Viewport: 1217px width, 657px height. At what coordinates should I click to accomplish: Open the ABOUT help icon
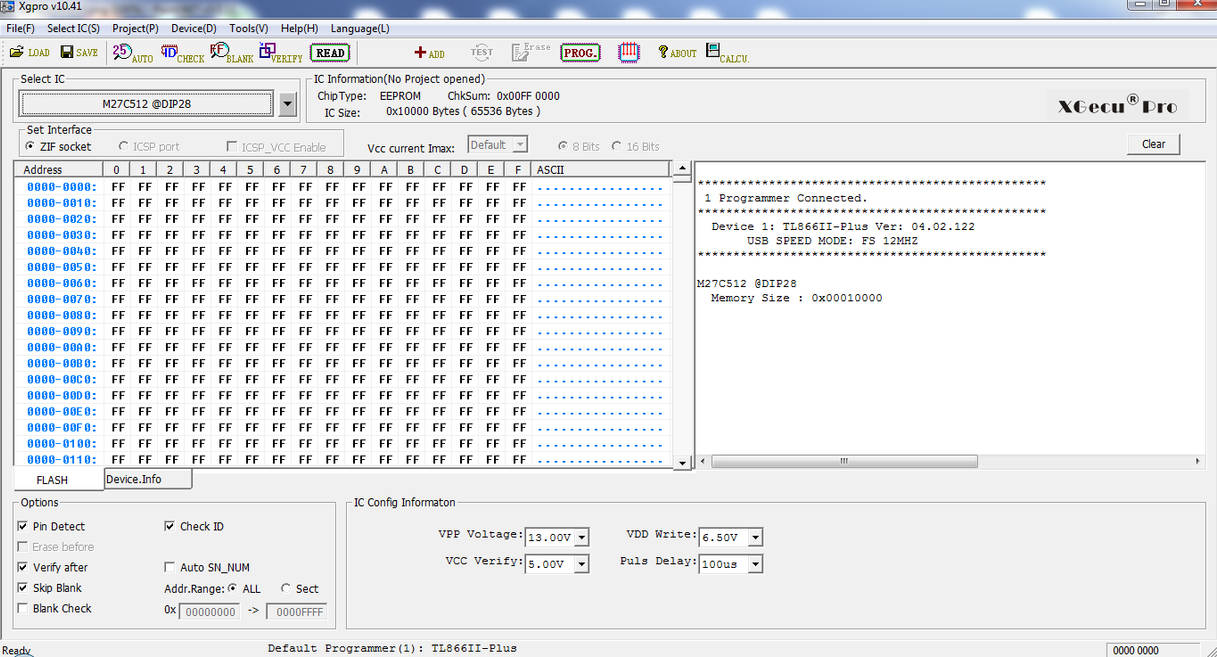(677, 52)
